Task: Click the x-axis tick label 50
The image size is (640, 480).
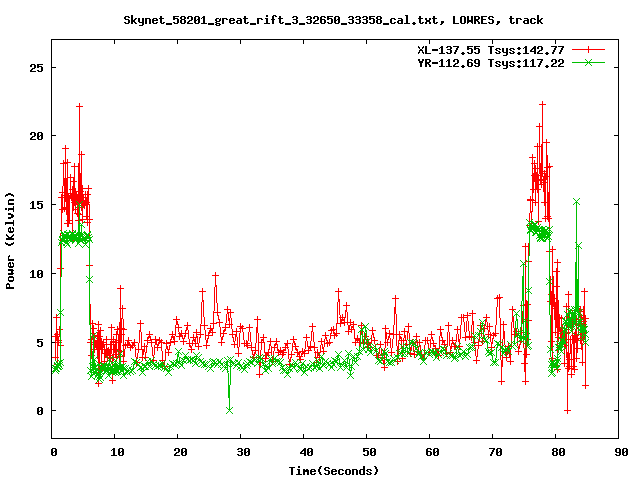Action: (x=369, y=452)
